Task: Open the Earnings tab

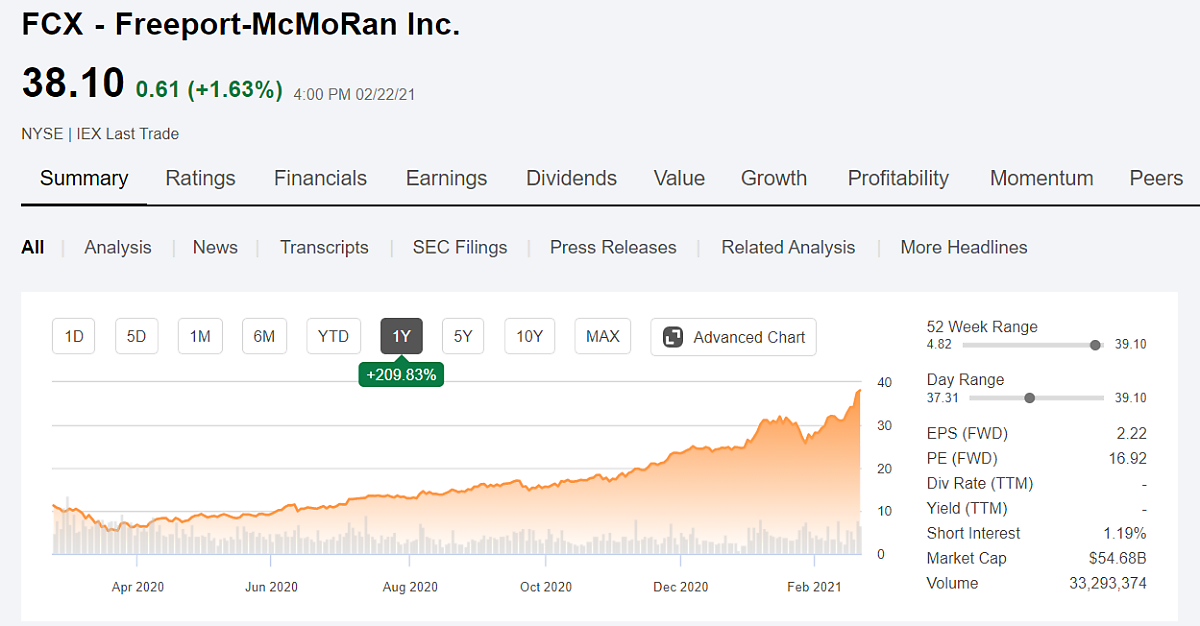Action: coord(446,178)
